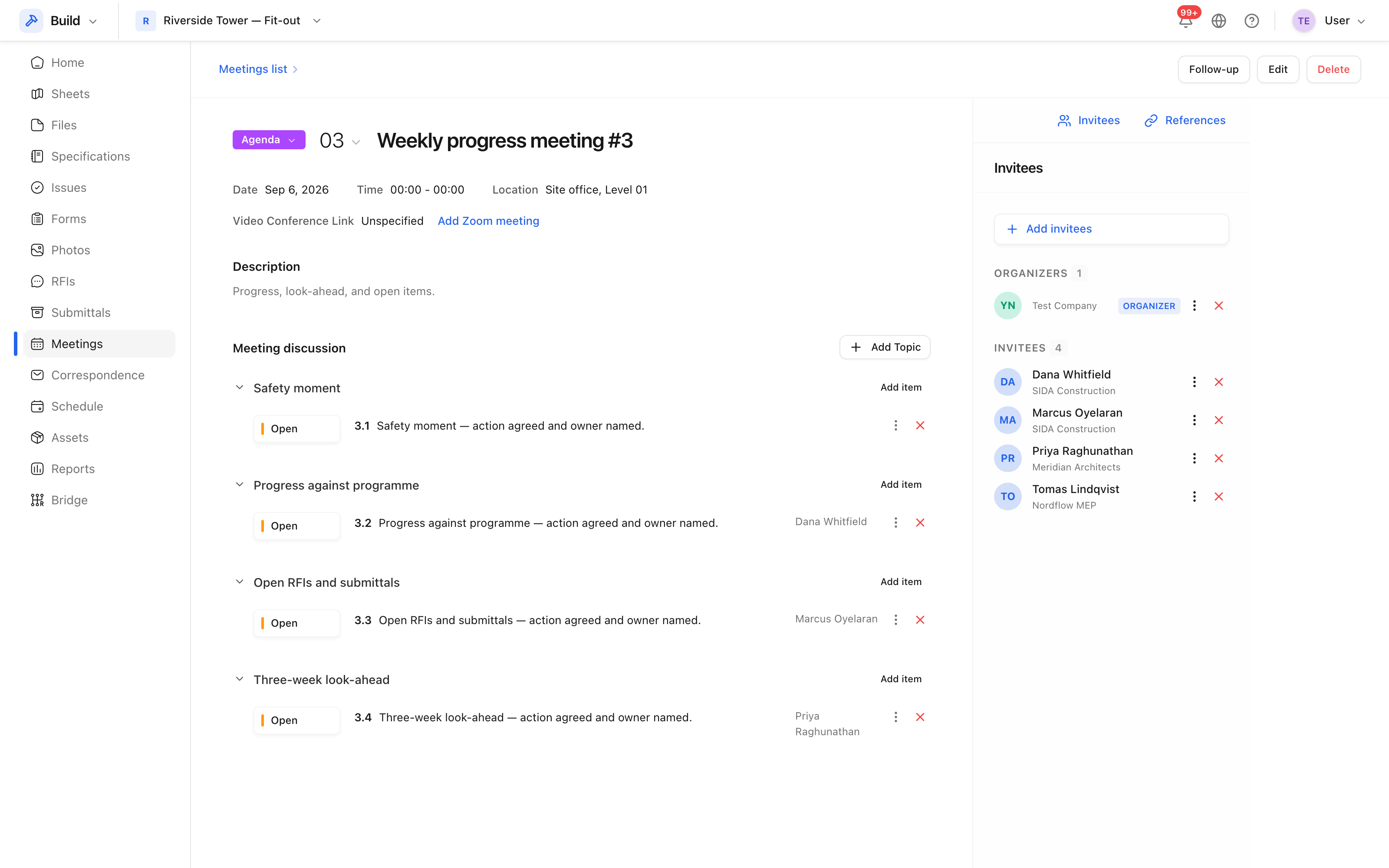Go to Photos in the sidebar
1389x868 pixels.
(x=99, y=250)
